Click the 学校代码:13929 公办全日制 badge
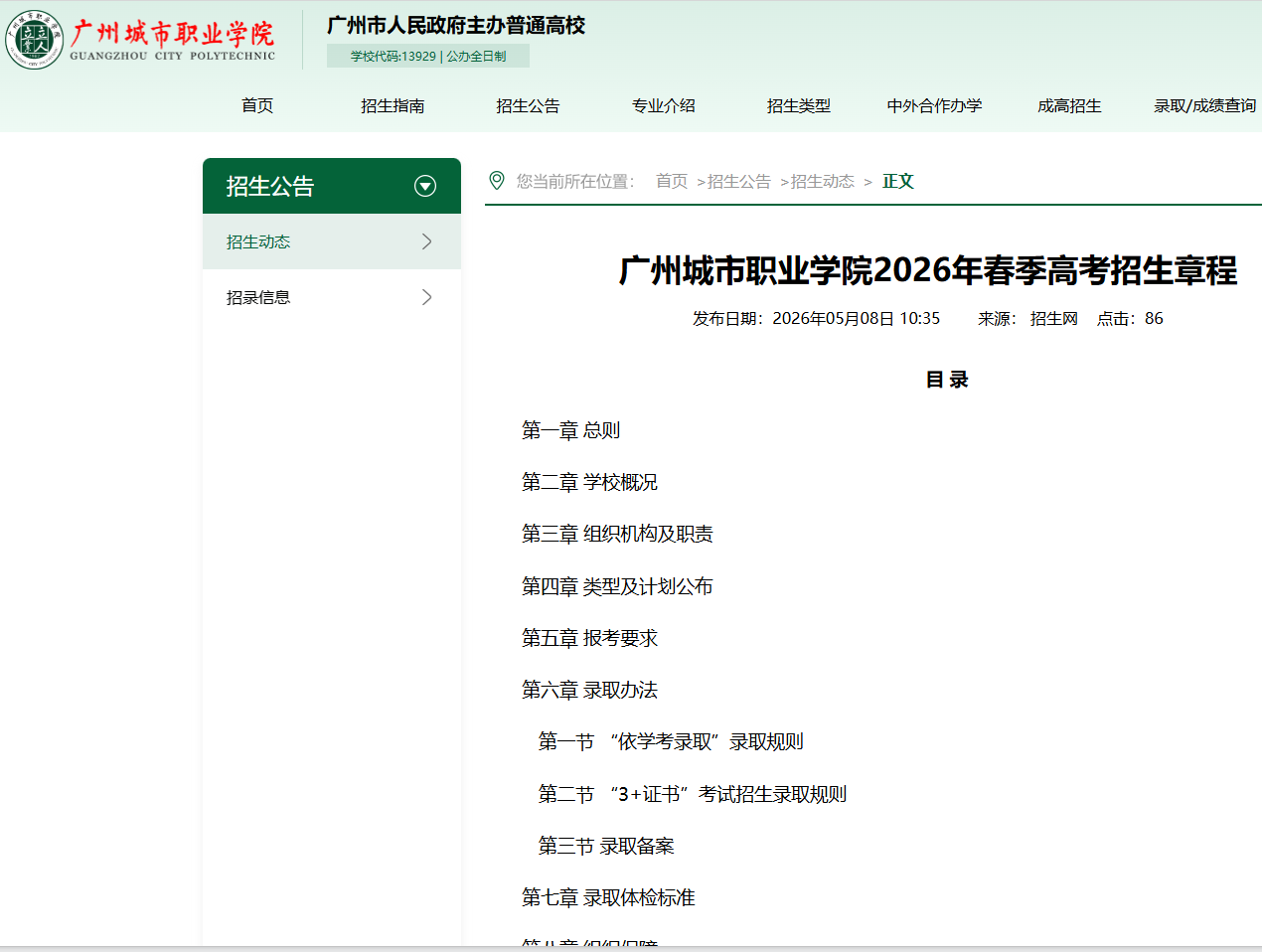This screenshot has height=952, width=1262. 428,57
